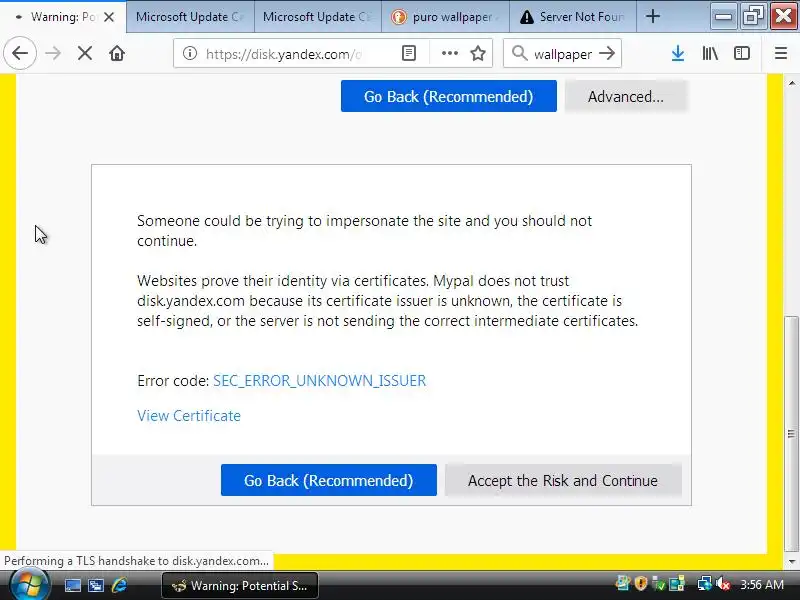Open page actions three-dot menu
The height and width of the screenshot is (600, 800).
click(449, 53)
